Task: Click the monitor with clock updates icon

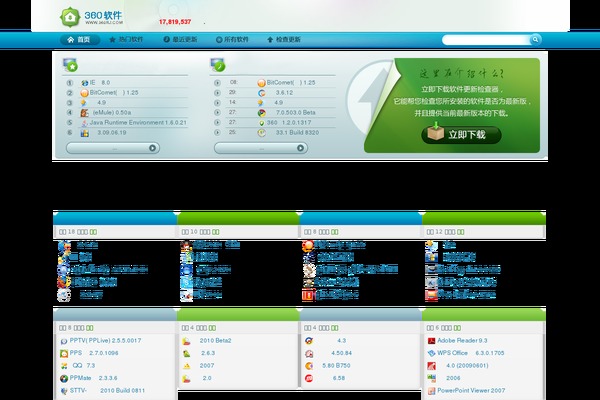Action: click(217, 65)
